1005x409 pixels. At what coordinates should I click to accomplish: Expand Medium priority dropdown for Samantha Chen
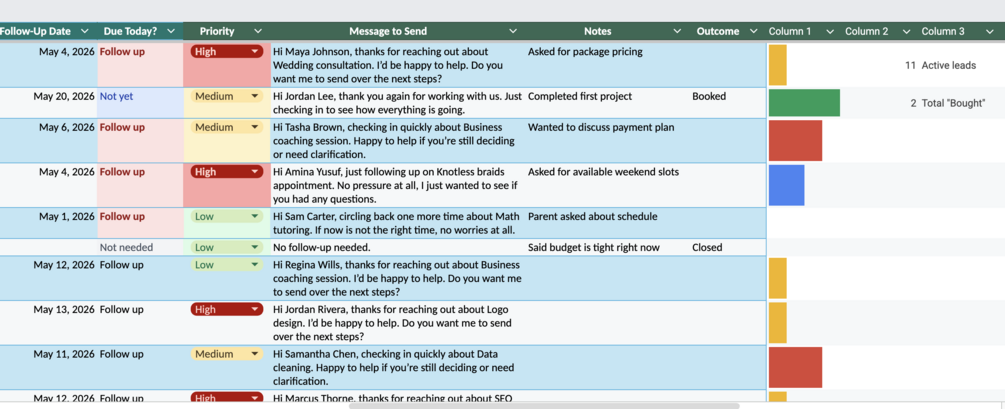[x=255, y=354]
